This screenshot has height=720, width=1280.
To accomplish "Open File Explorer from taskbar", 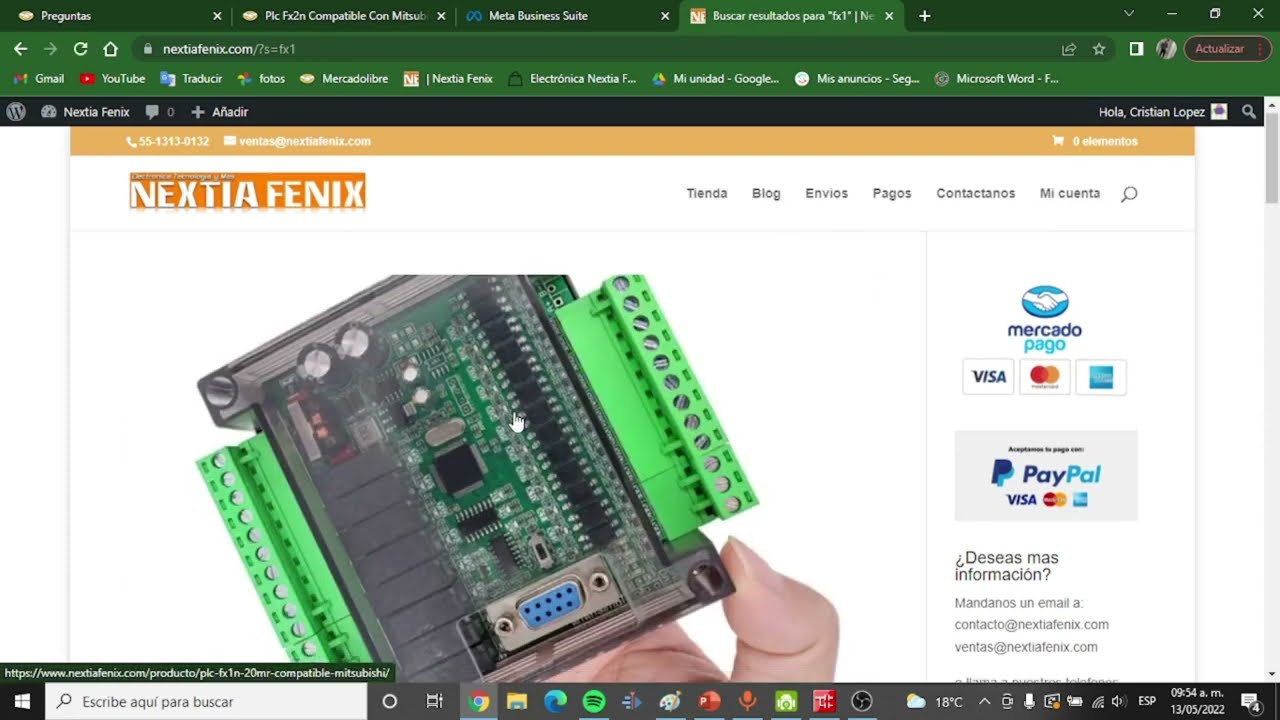I will pos(517,701).
